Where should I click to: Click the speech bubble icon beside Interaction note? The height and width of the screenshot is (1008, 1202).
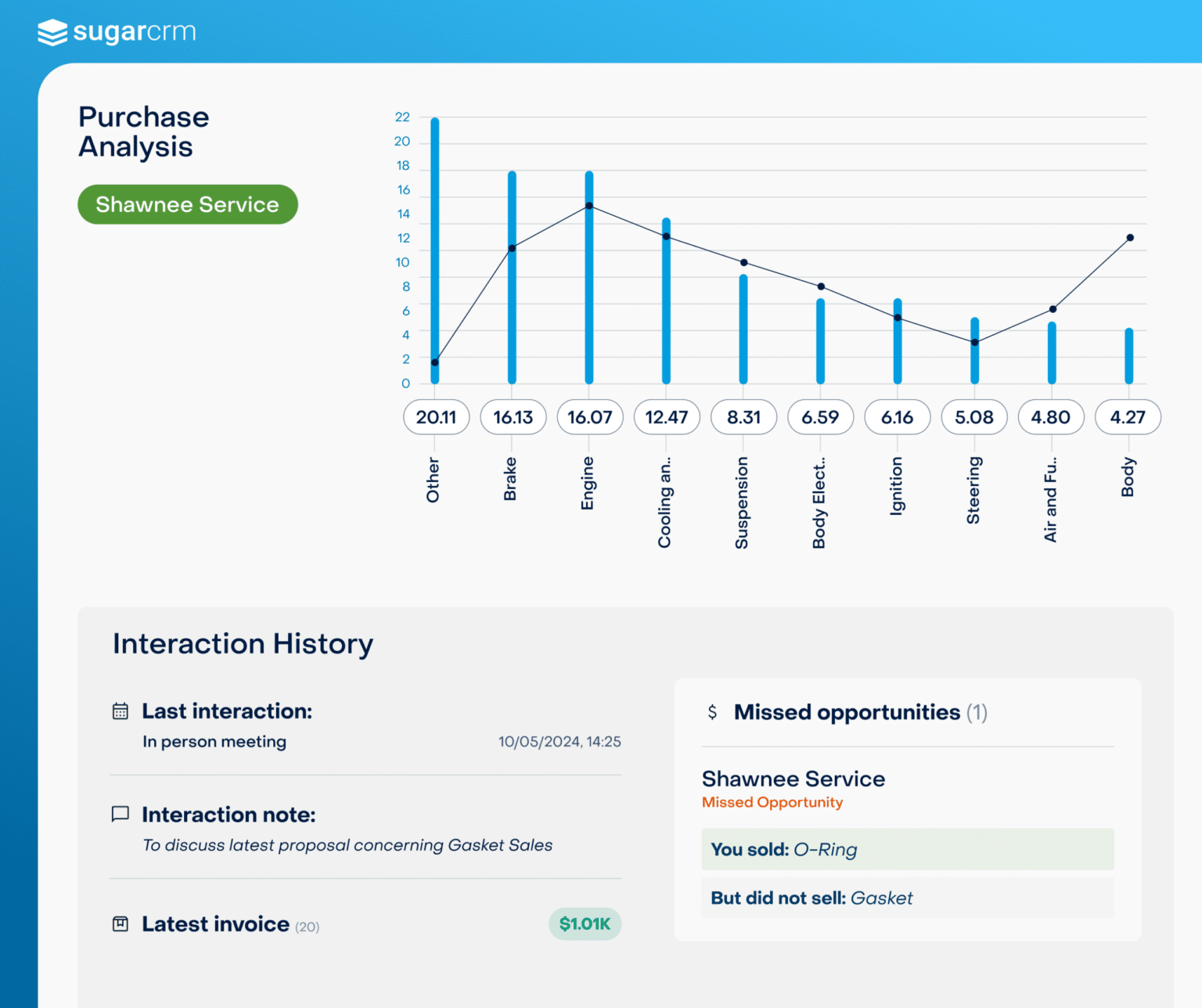pyautogui.click(x=120, y=815)
